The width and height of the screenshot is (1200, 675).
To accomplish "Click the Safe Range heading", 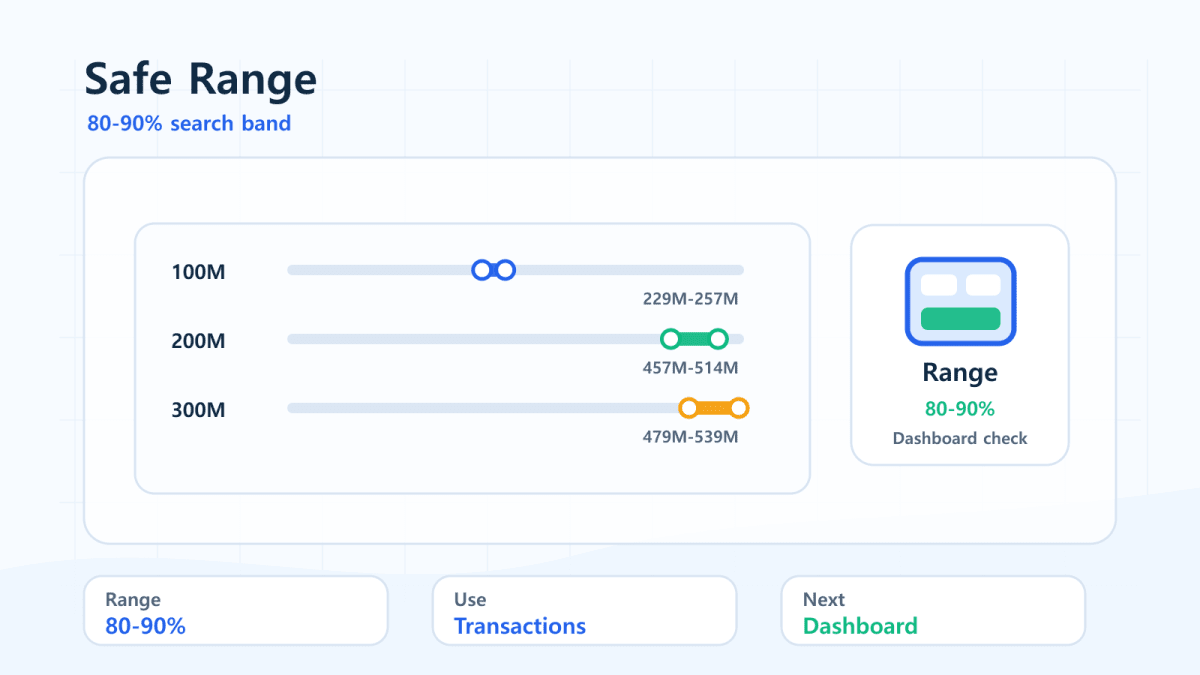I will coord(200,79).
